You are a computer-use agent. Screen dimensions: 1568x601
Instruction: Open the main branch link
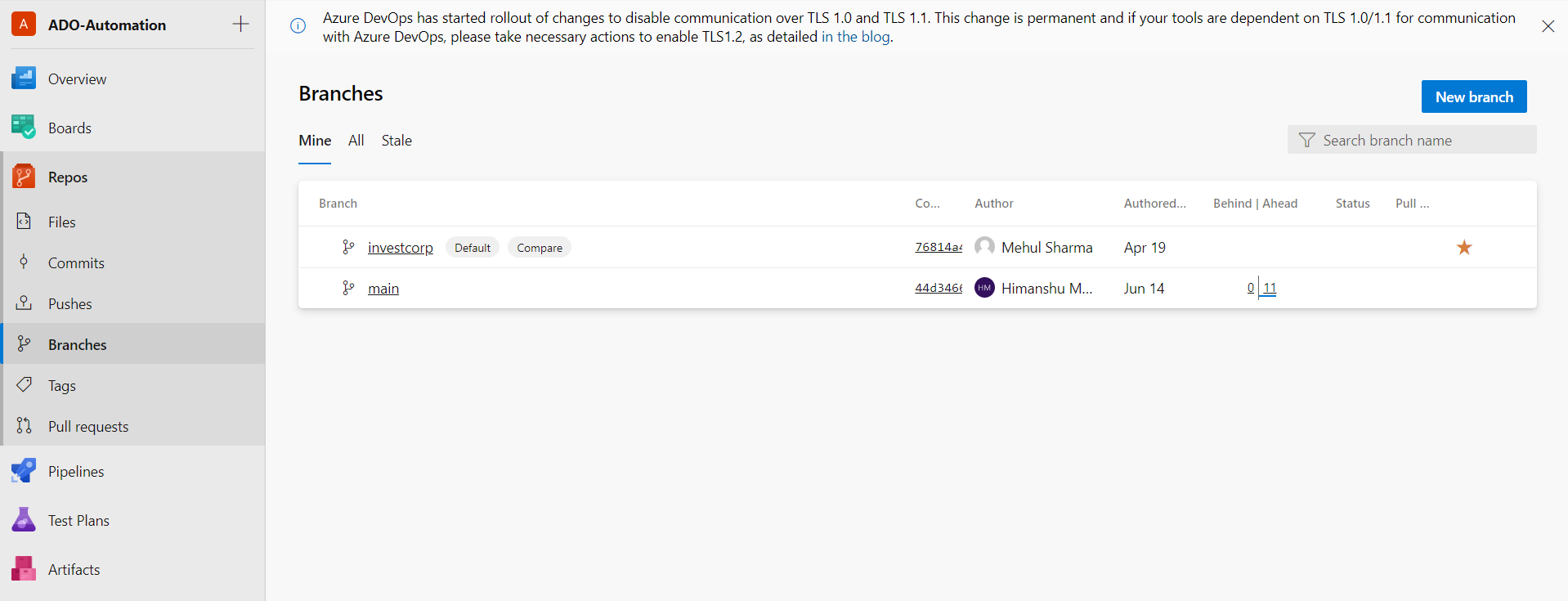(x=383, y=289)
